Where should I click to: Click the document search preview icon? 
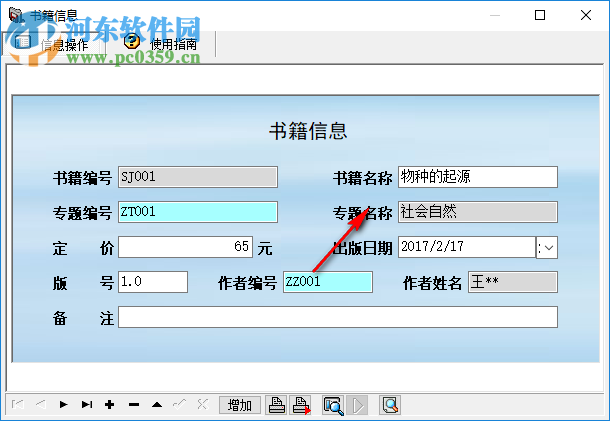390,405
